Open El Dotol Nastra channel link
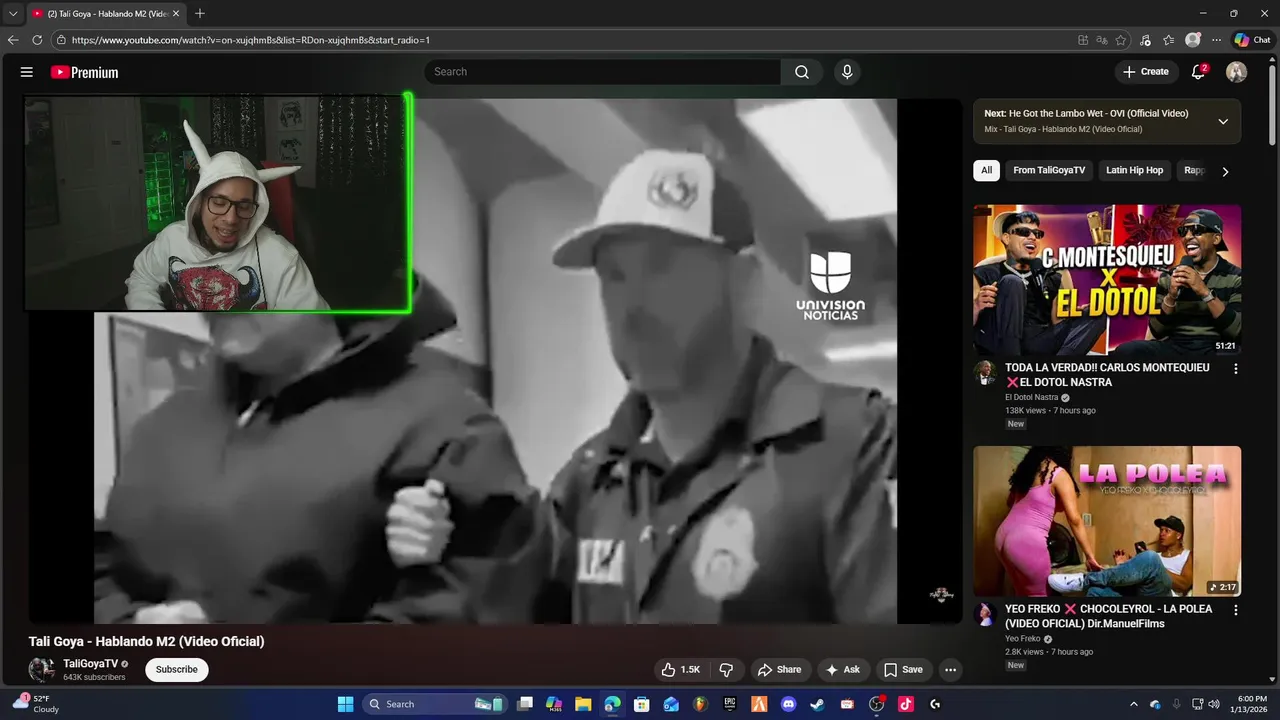Image resolution: width=1280 pixels, height=720 pixels. (1031, 397)
